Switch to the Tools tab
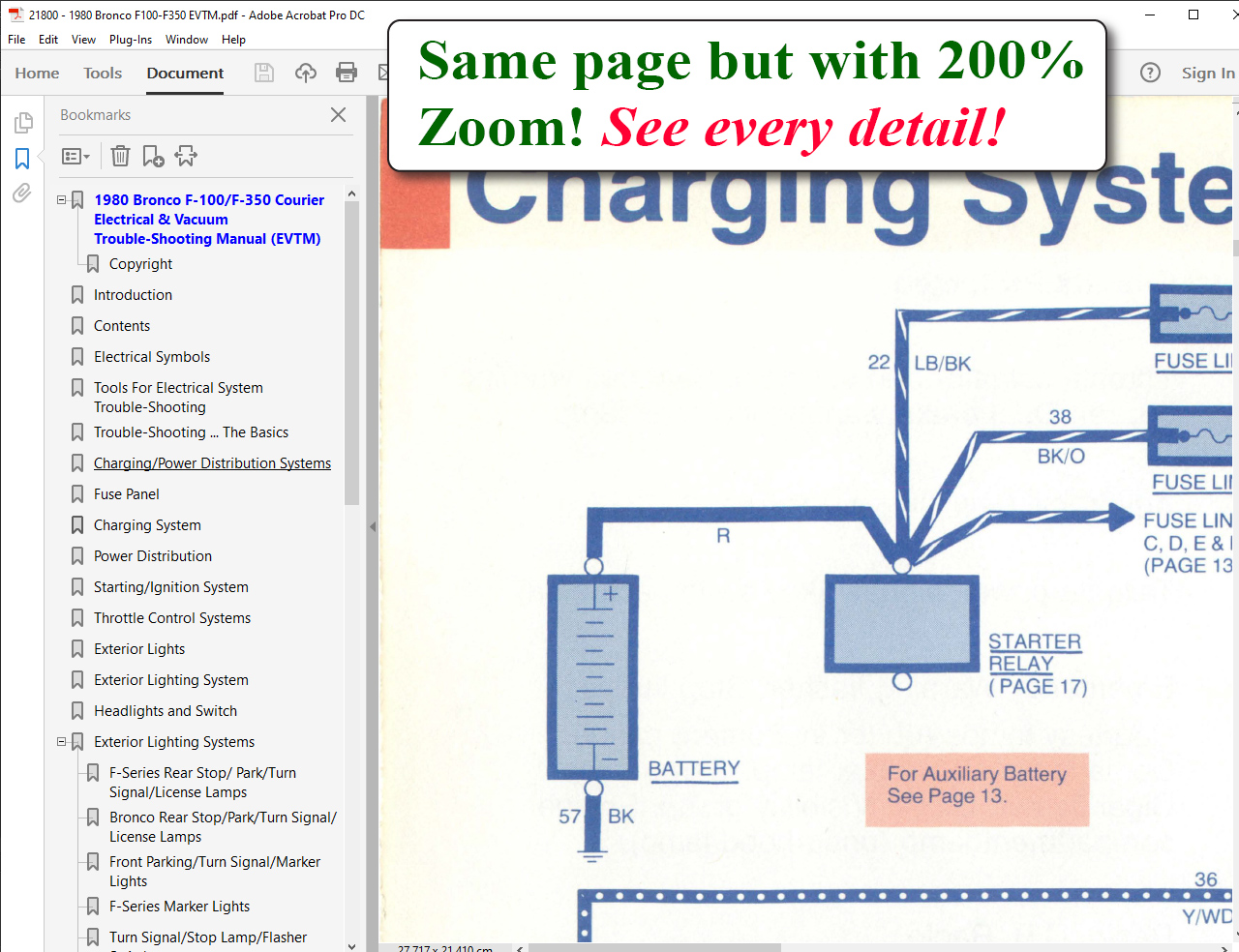1239x952 pixels. (103, 73)
